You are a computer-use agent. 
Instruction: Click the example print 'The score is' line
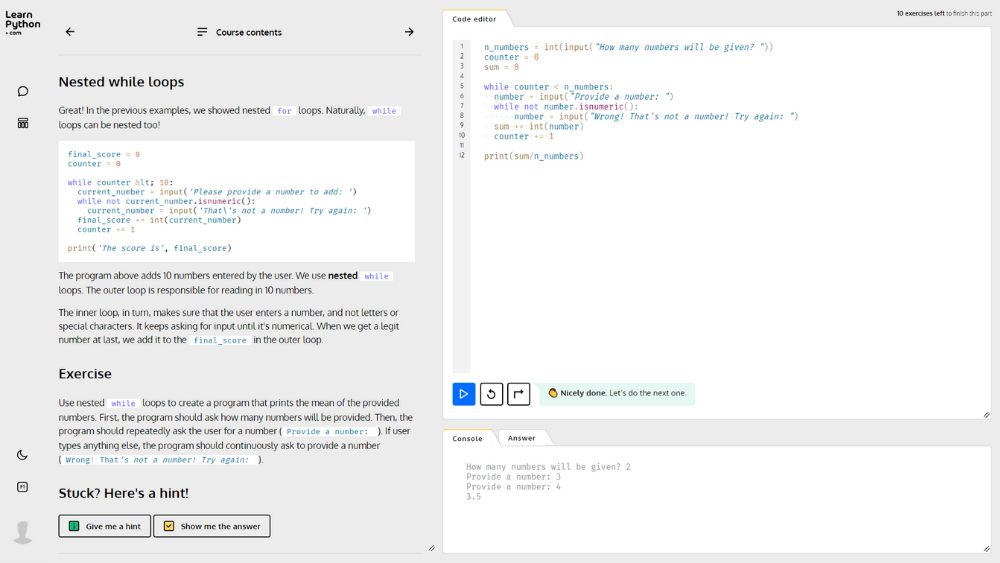[x=149, y=248]
